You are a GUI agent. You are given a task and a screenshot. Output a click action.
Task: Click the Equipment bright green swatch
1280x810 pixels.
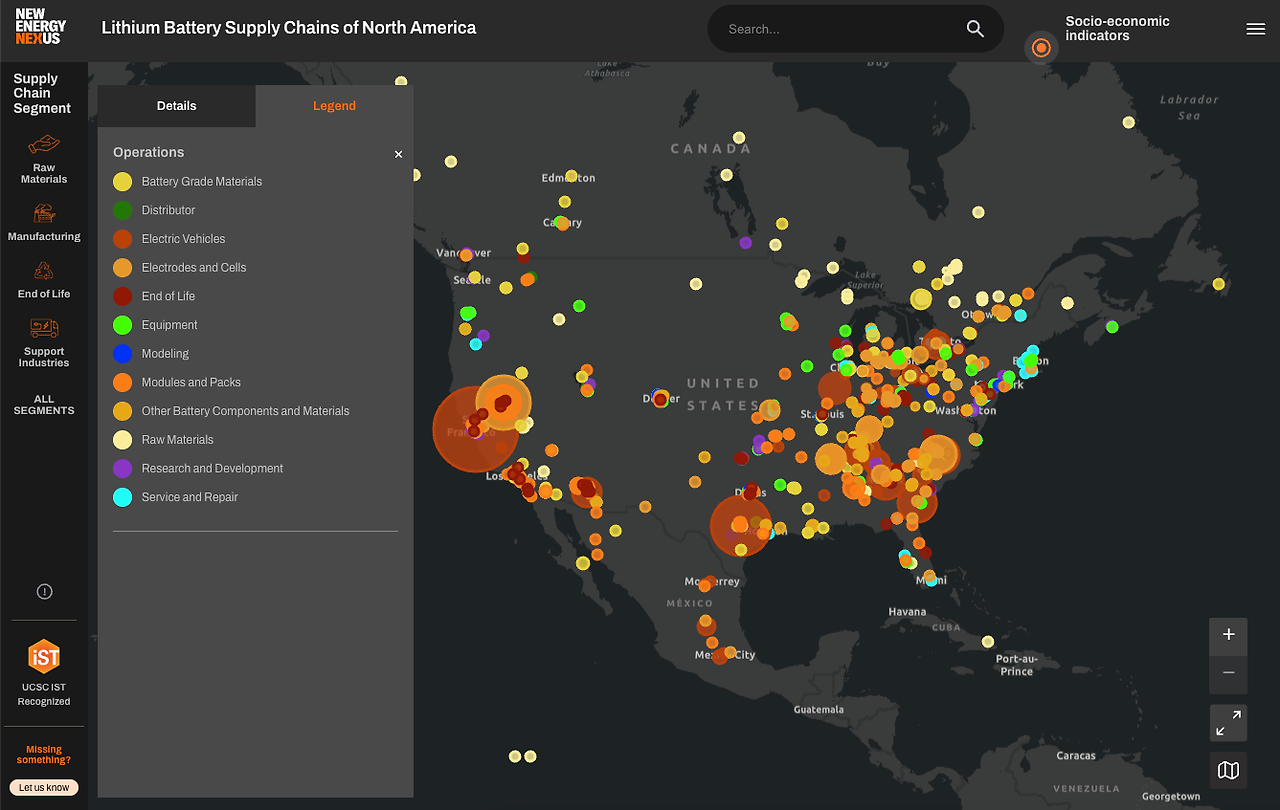(122, 325)
